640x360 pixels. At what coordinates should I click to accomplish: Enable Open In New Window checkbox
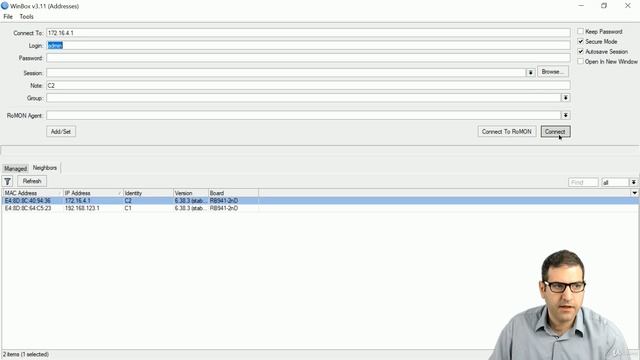click(x=580, y=62)
